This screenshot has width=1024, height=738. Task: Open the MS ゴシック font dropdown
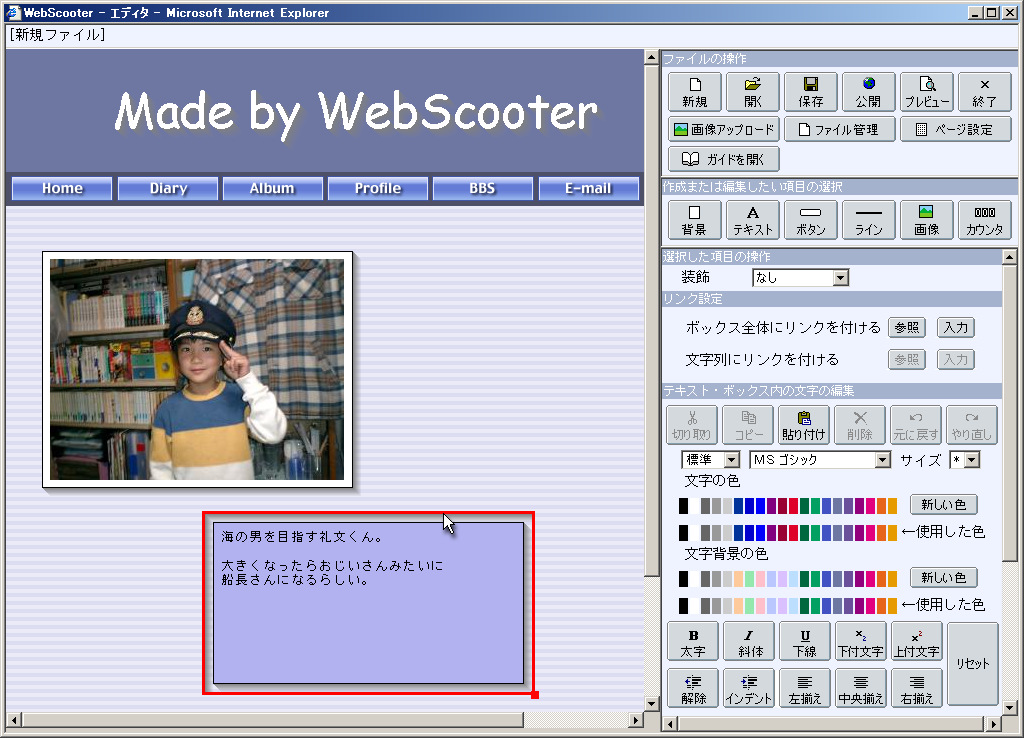point(820,460)
